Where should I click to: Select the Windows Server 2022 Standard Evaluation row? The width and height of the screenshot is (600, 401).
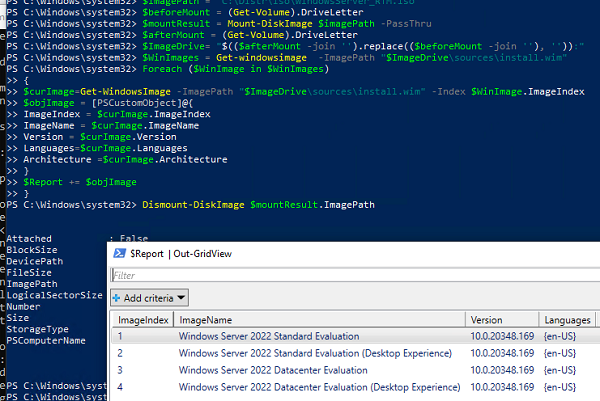pos(268,336)
